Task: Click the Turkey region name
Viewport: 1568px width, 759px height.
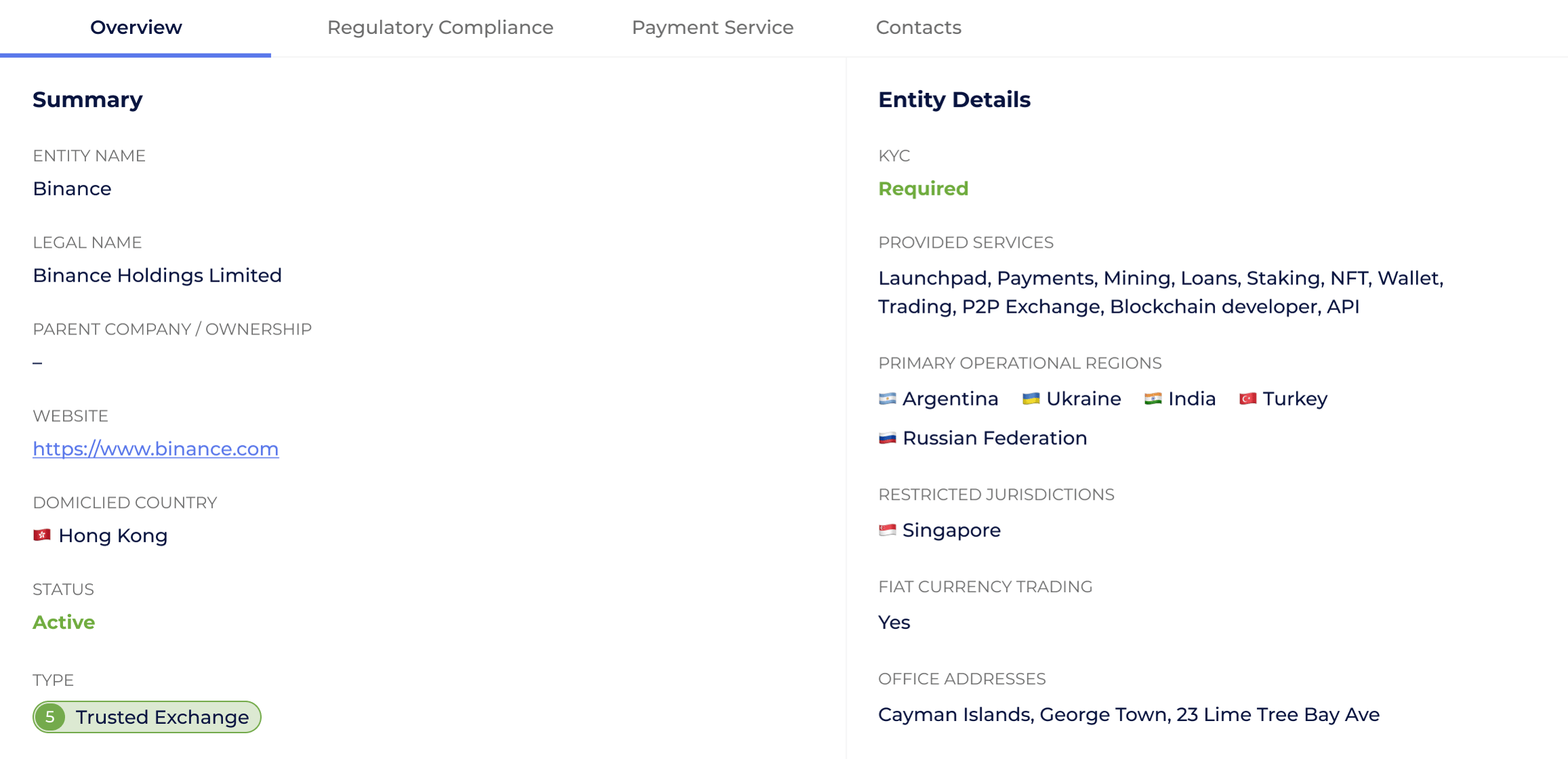Action: point(1295,399)
